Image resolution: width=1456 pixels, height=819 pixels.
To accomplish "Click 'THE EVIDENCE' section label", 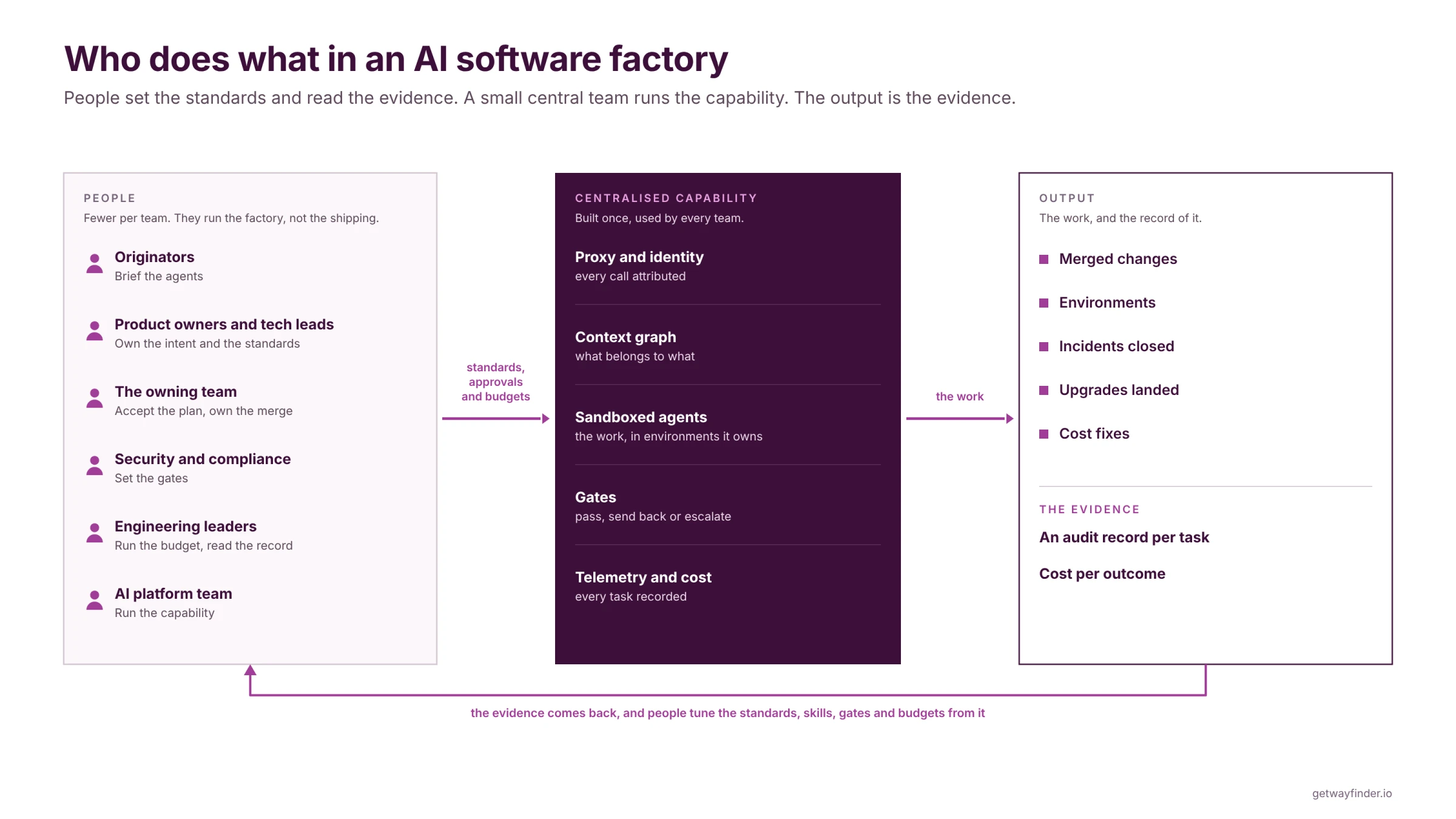I will (1090, 510).
